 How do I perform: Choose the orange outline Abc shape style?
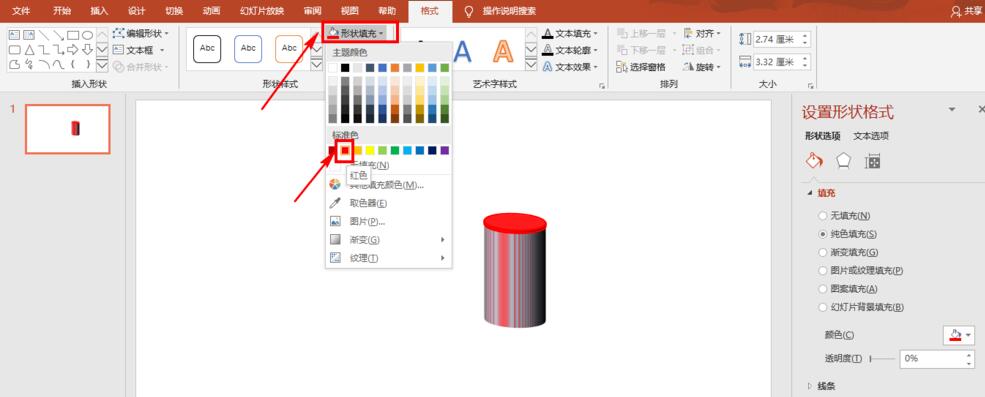click(289, 48)
